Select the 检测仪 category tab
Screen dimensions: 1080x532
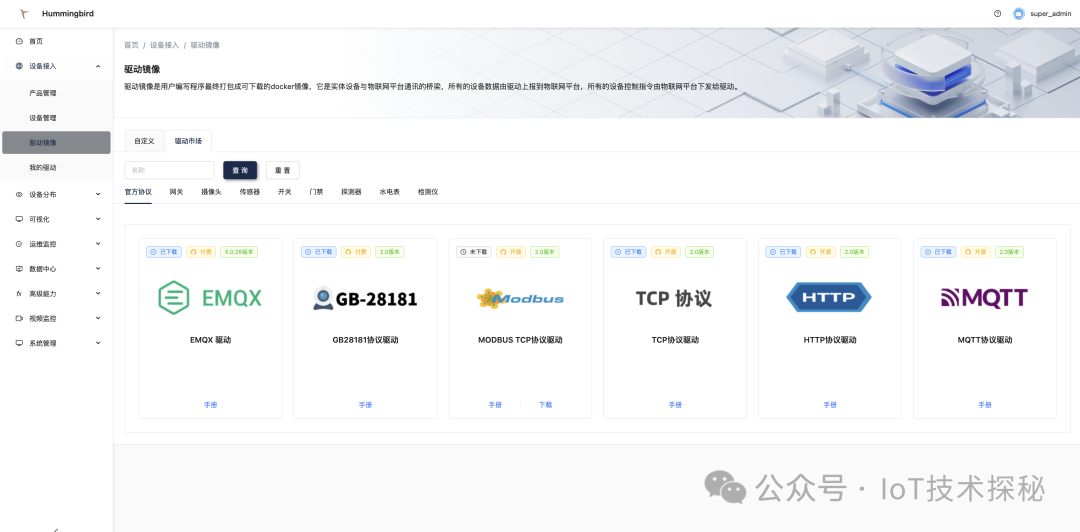point(428,192)
